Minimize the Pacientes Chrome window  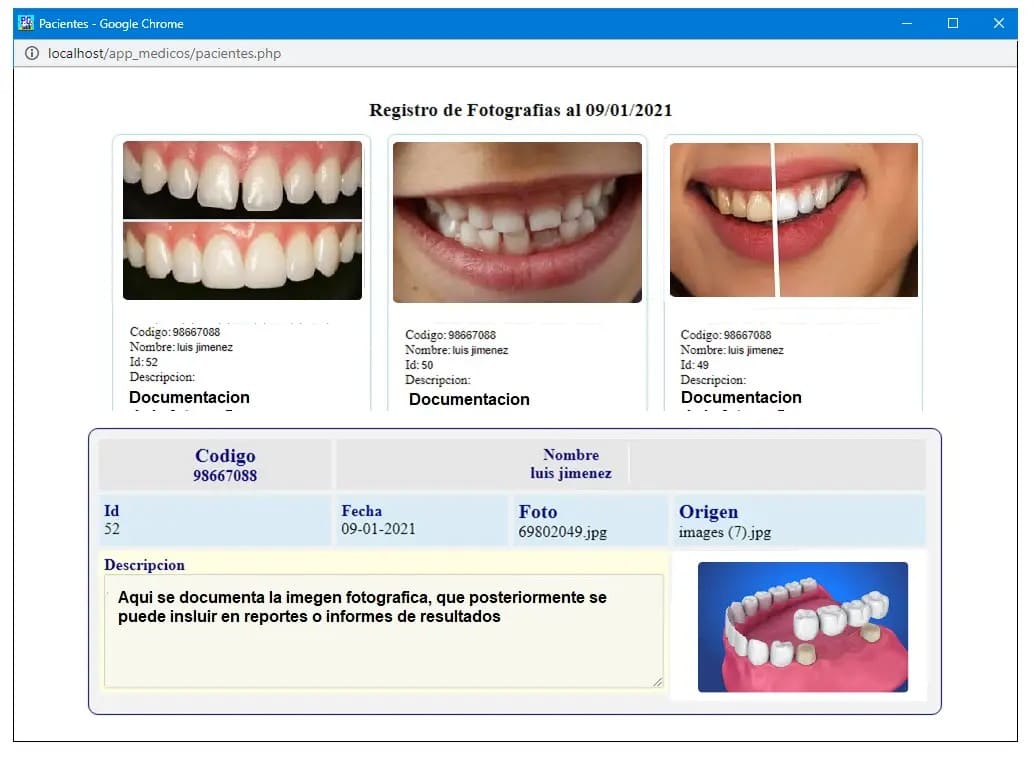click(907, 23)
